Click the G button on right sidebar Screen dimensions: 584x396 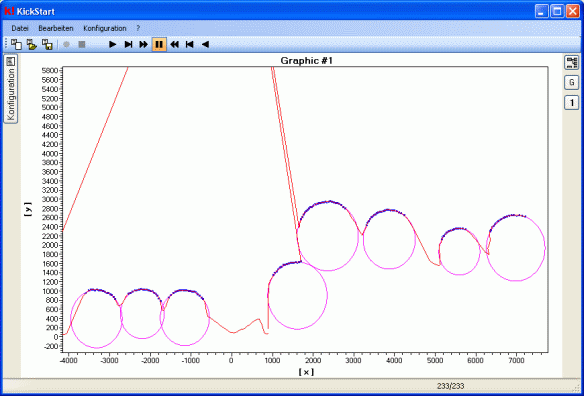coord(571,82)
